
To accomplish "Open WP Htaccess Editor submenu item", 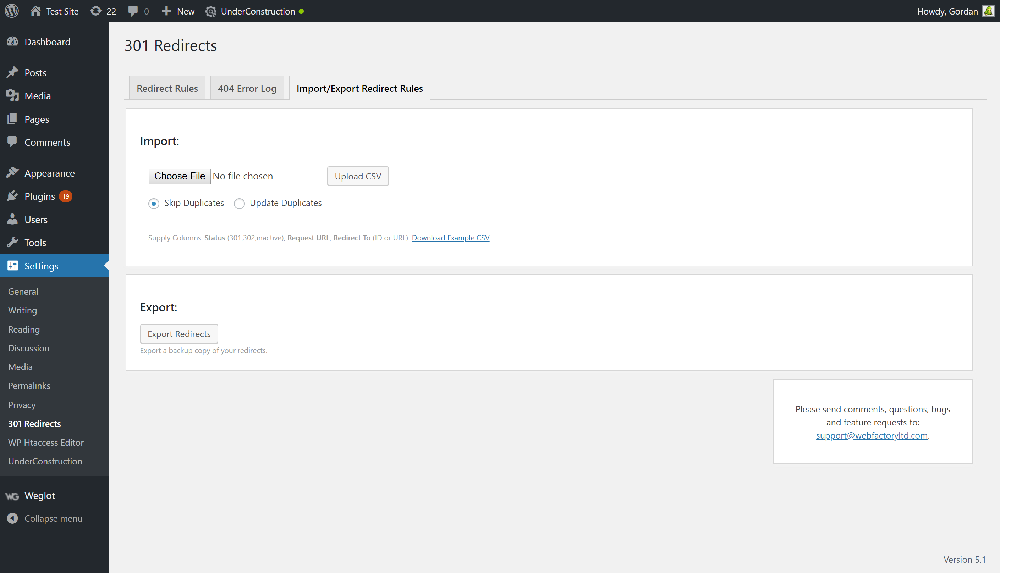I will point(46,443).
